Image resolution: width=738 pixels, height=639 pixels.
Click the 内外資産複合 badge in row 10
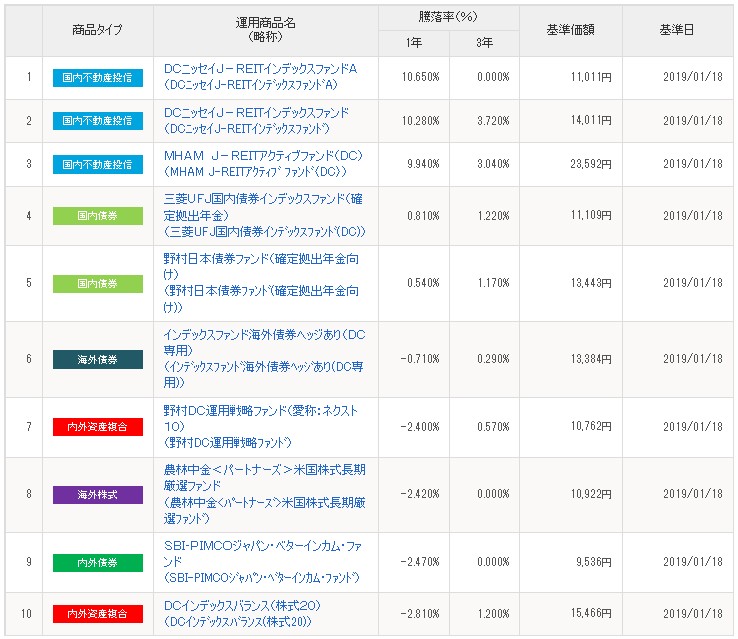pyautogui.click(x=97, y=614)
